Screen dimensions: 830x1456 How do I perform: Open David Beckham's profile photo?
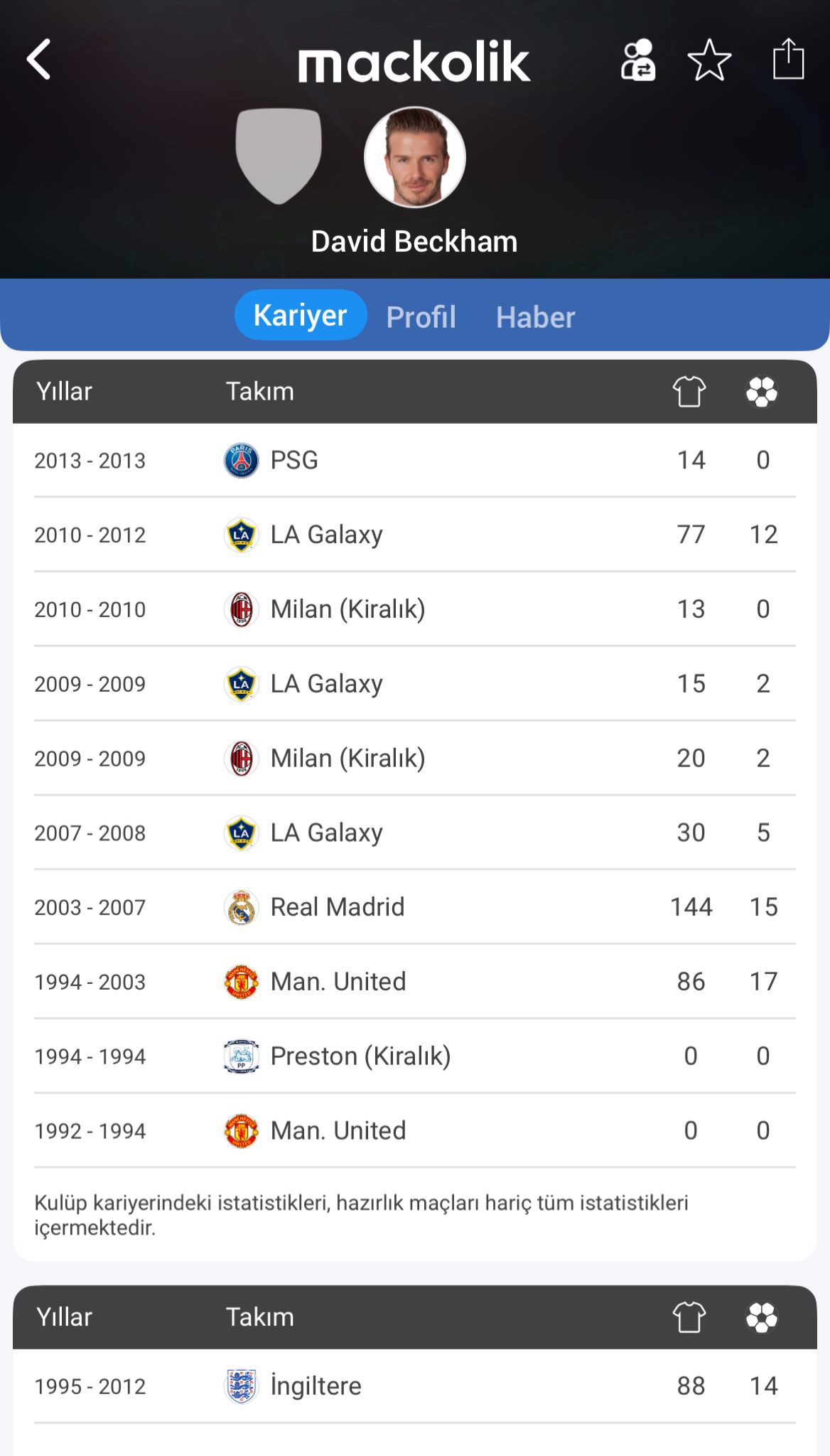(415, 157)
